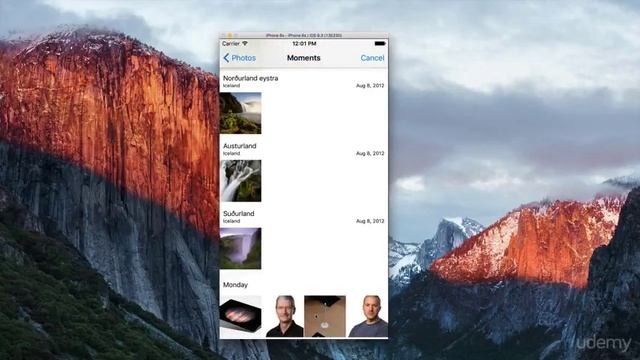Viewport: 640px width, 360px height.
Task: Click the 12:01 PM clock in status bar
Action: [x=304, y=43]
